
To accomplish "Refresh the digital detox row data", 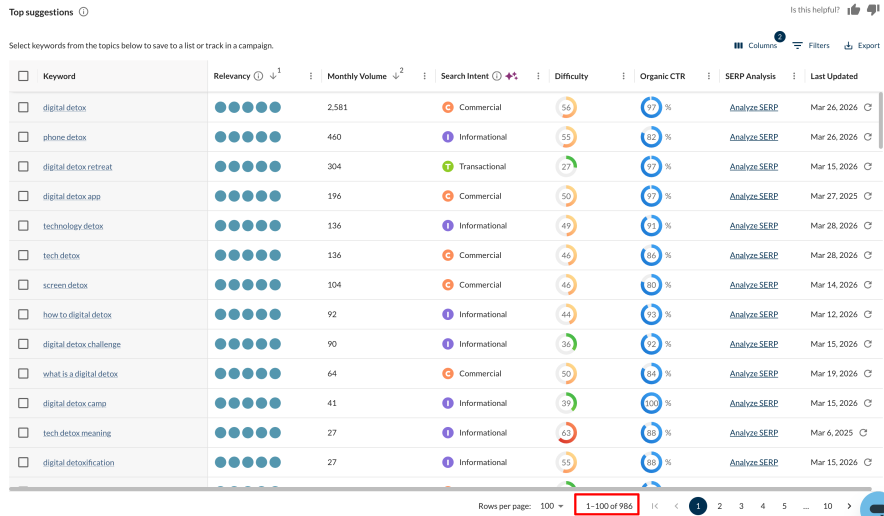I will [x=868, y=107].
